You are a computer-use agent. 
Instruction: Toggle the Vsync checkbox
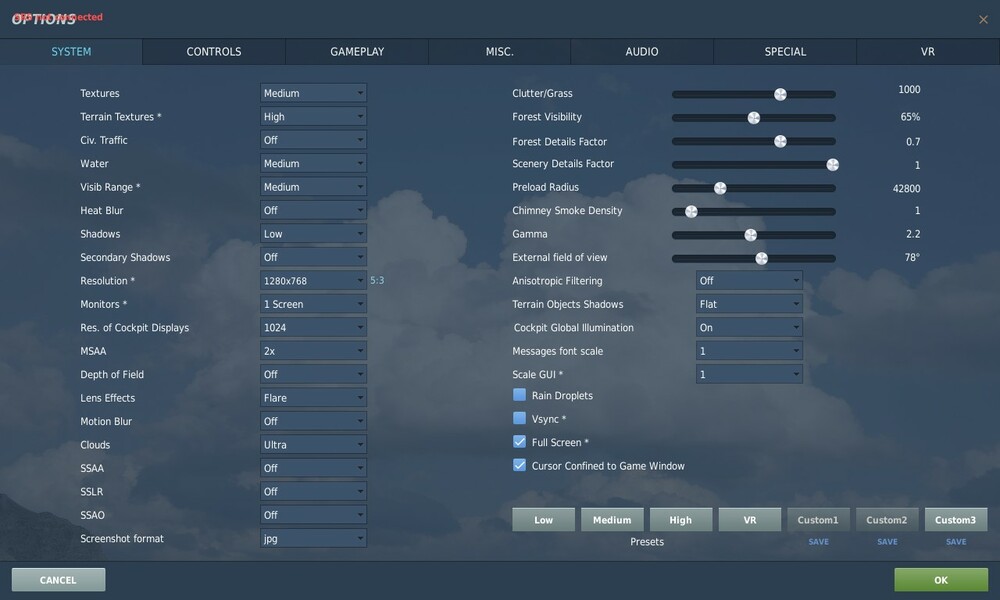[x=519, y=418]
